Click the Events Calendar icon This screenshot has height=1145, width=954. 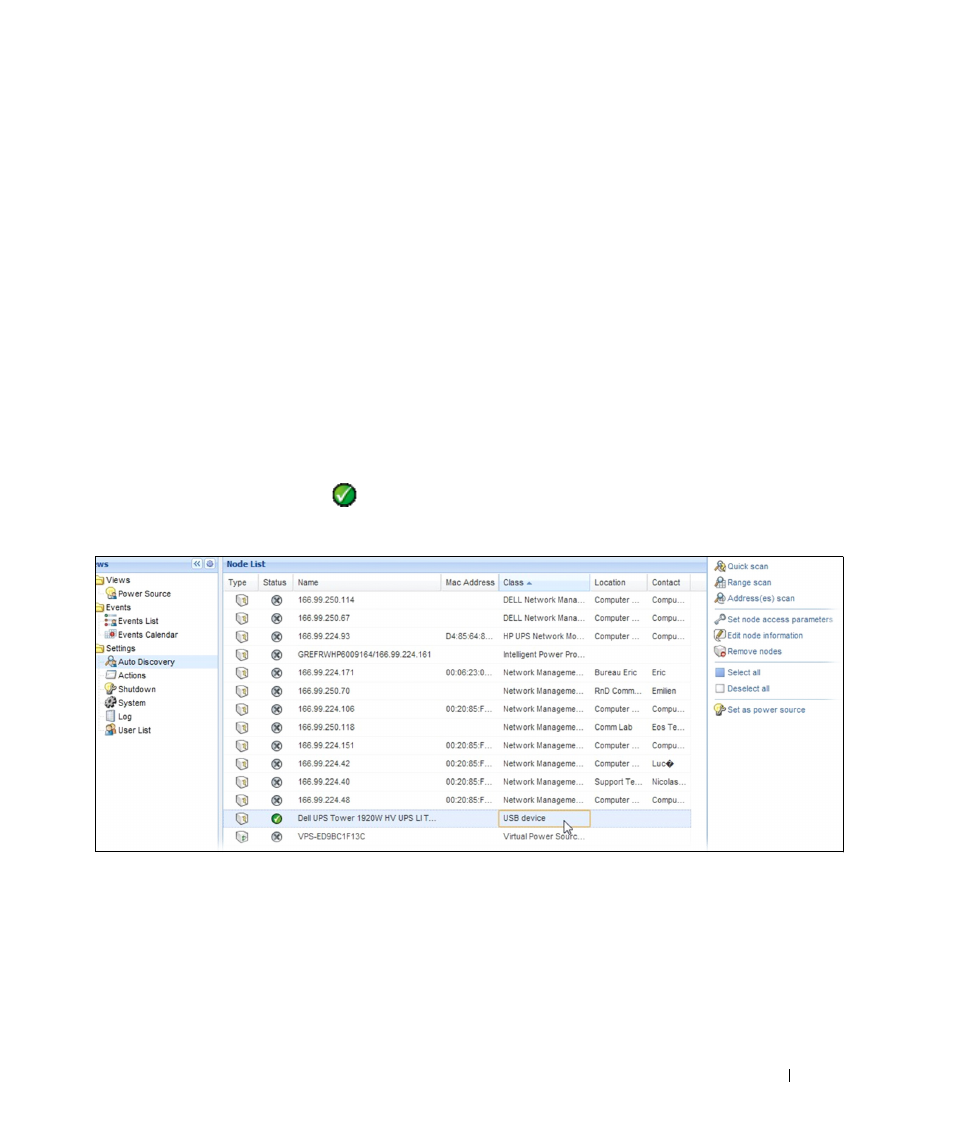[111, 635]
